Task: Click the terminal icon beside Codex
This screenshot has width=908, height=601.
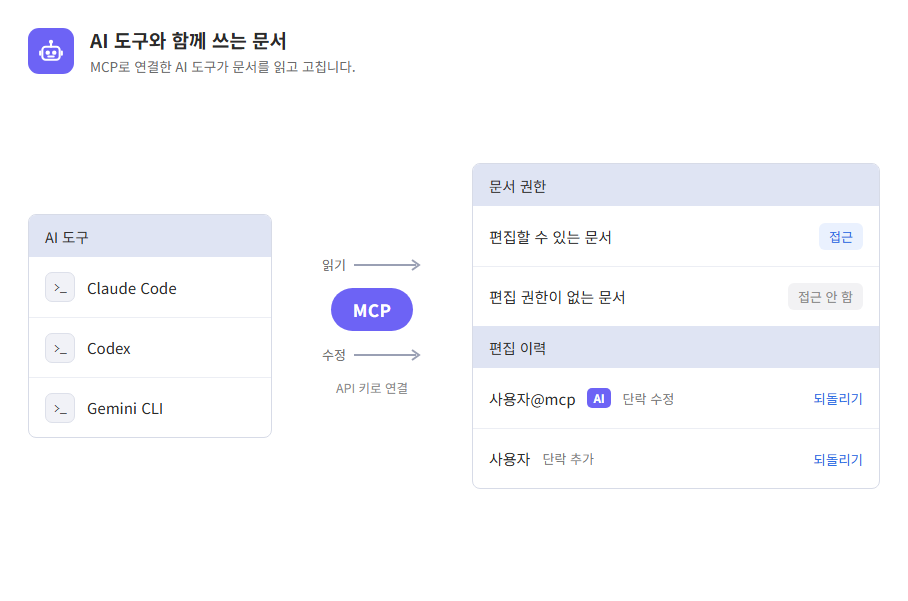Action: click(x=60, y=348)
